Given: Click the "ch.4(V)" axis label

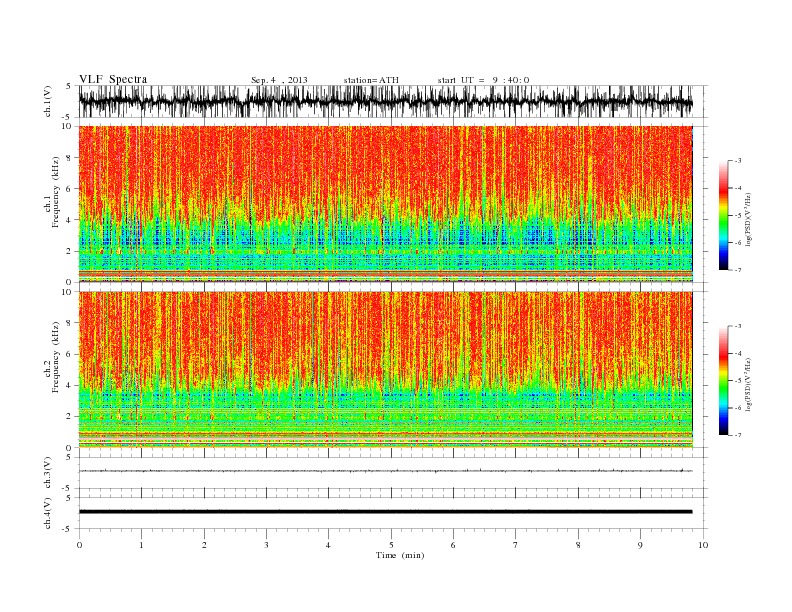Looking at the screenshot, I should tap(48, 513).
